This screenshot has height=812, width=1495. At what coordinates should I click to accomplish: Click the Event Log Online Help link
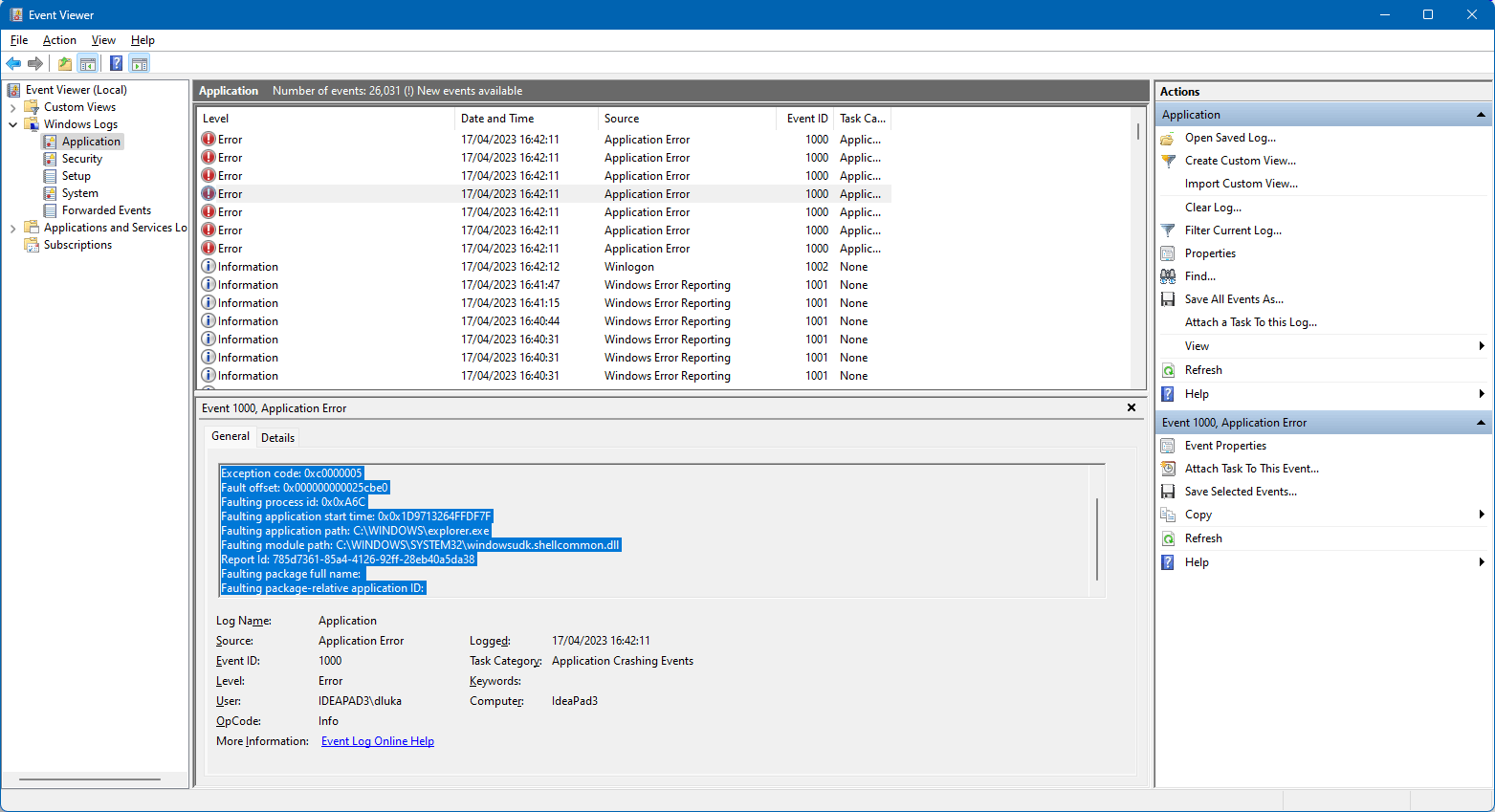pos(377,740)
